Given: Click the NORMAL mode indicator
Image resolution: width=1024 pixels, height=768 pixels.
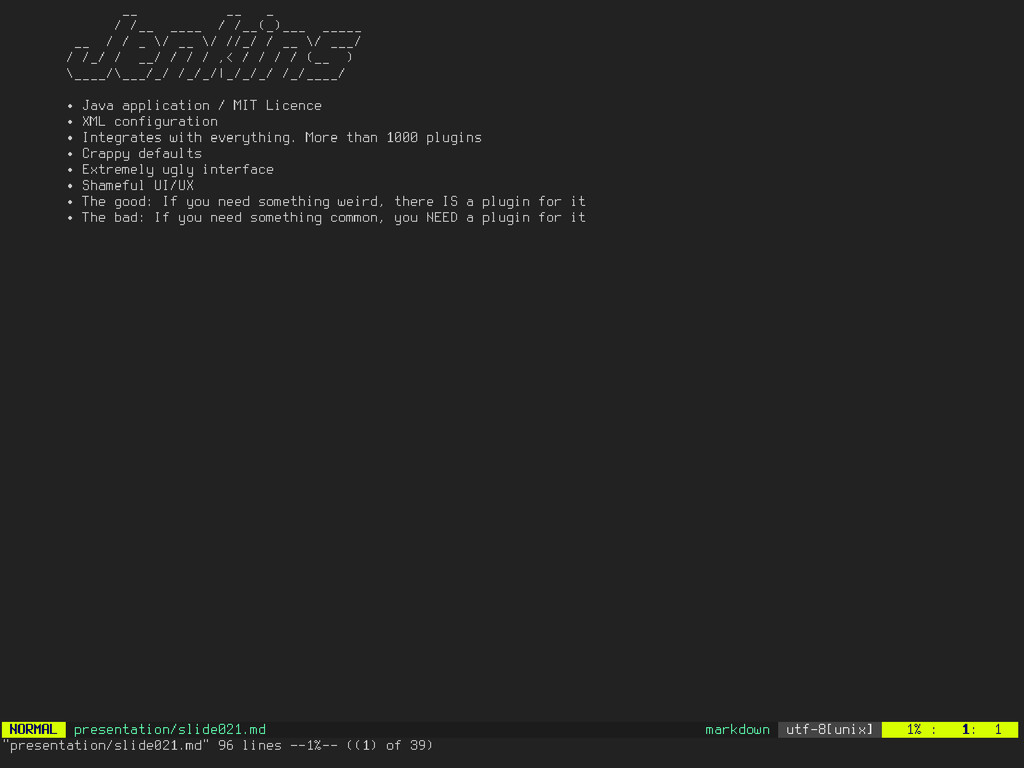Looking at the screenshot, I should pos(33,729).
